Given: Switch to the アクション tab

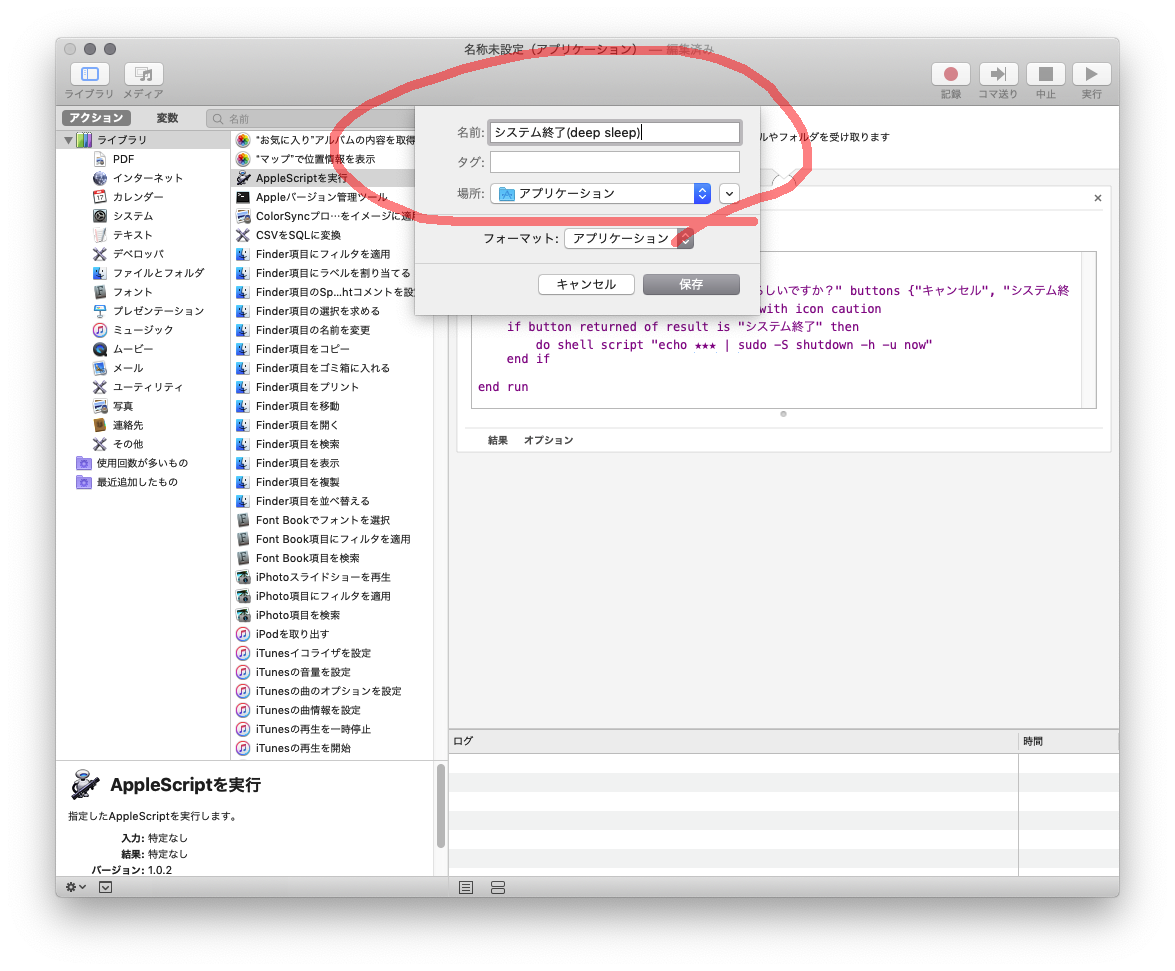Looking at the screenshot, I should [x=97, y=118].
